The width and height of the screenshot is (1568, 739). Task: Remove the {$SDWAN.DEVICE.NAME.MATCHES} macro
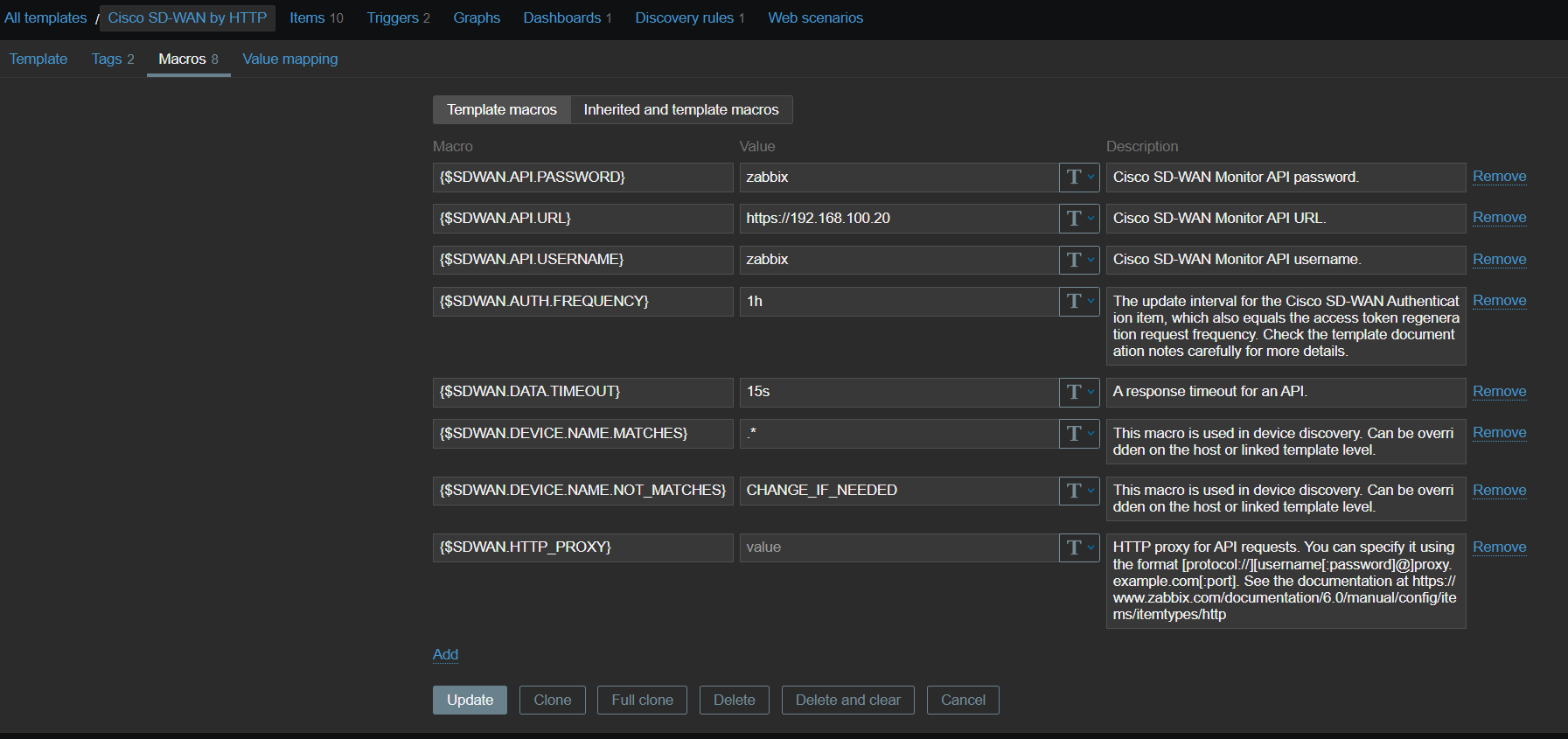click(x=1500, y=433)
